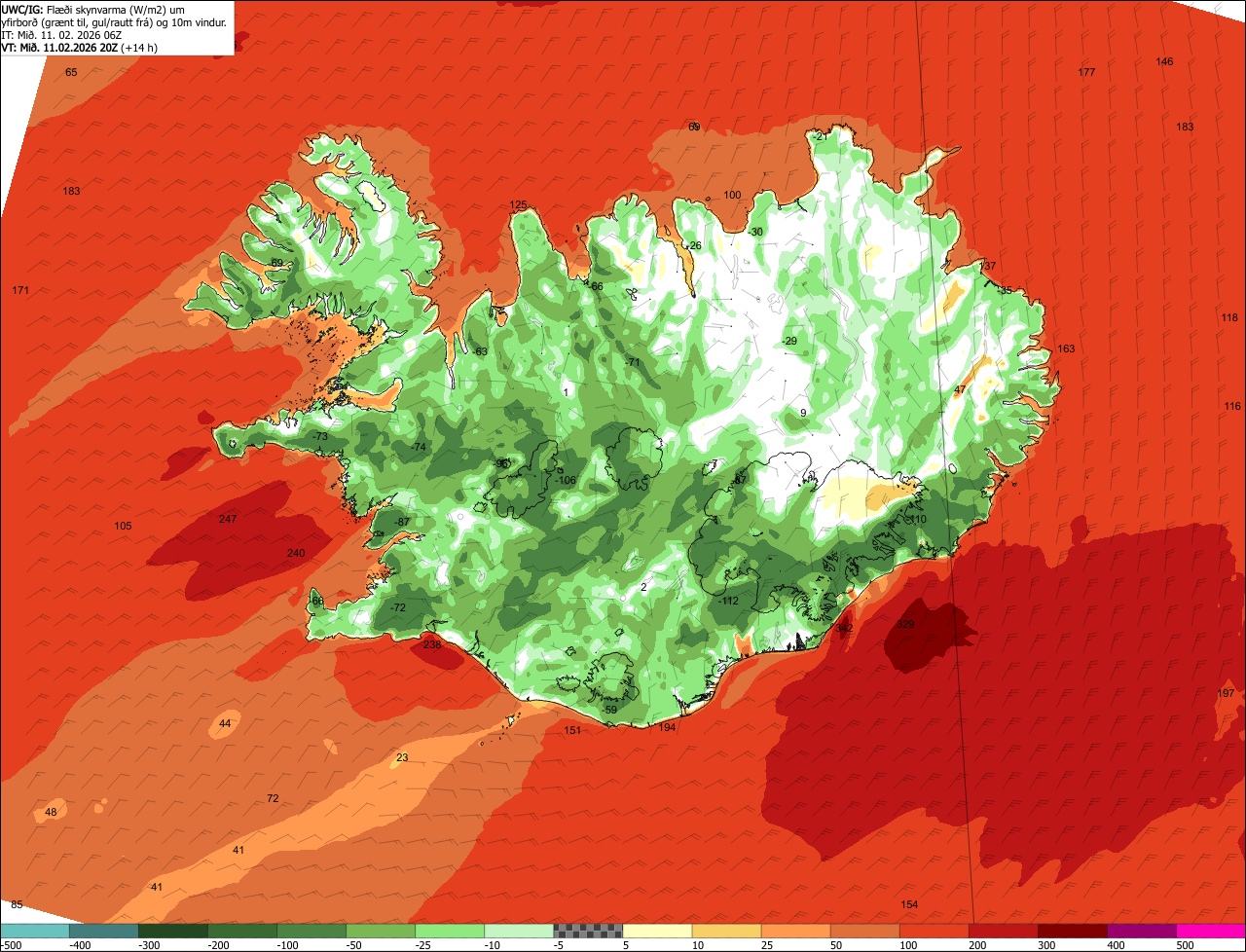Click the map value 47

pos(960,389)
